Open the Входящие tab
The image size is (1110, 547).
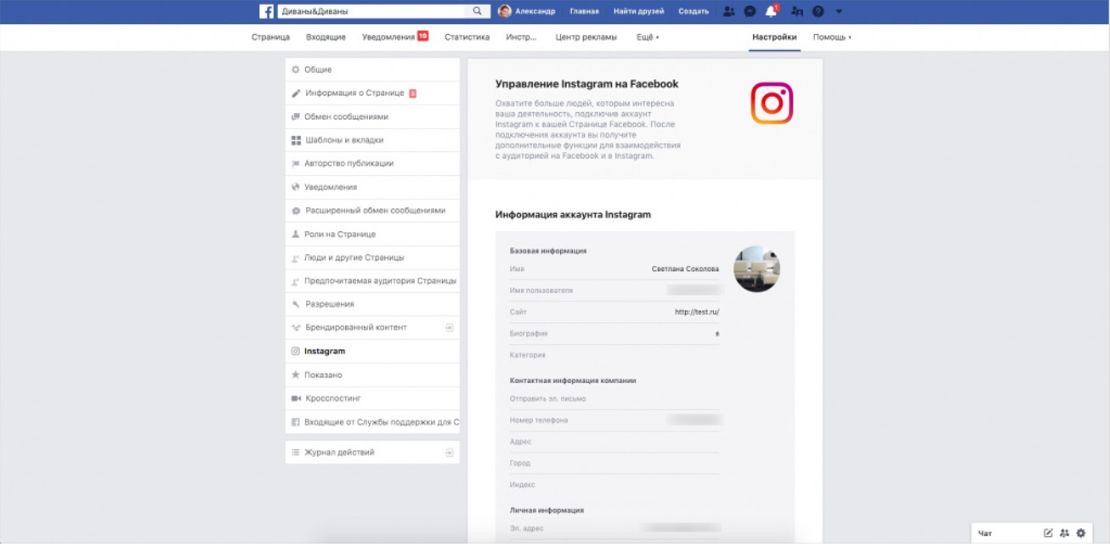click(x=326, y=38)
